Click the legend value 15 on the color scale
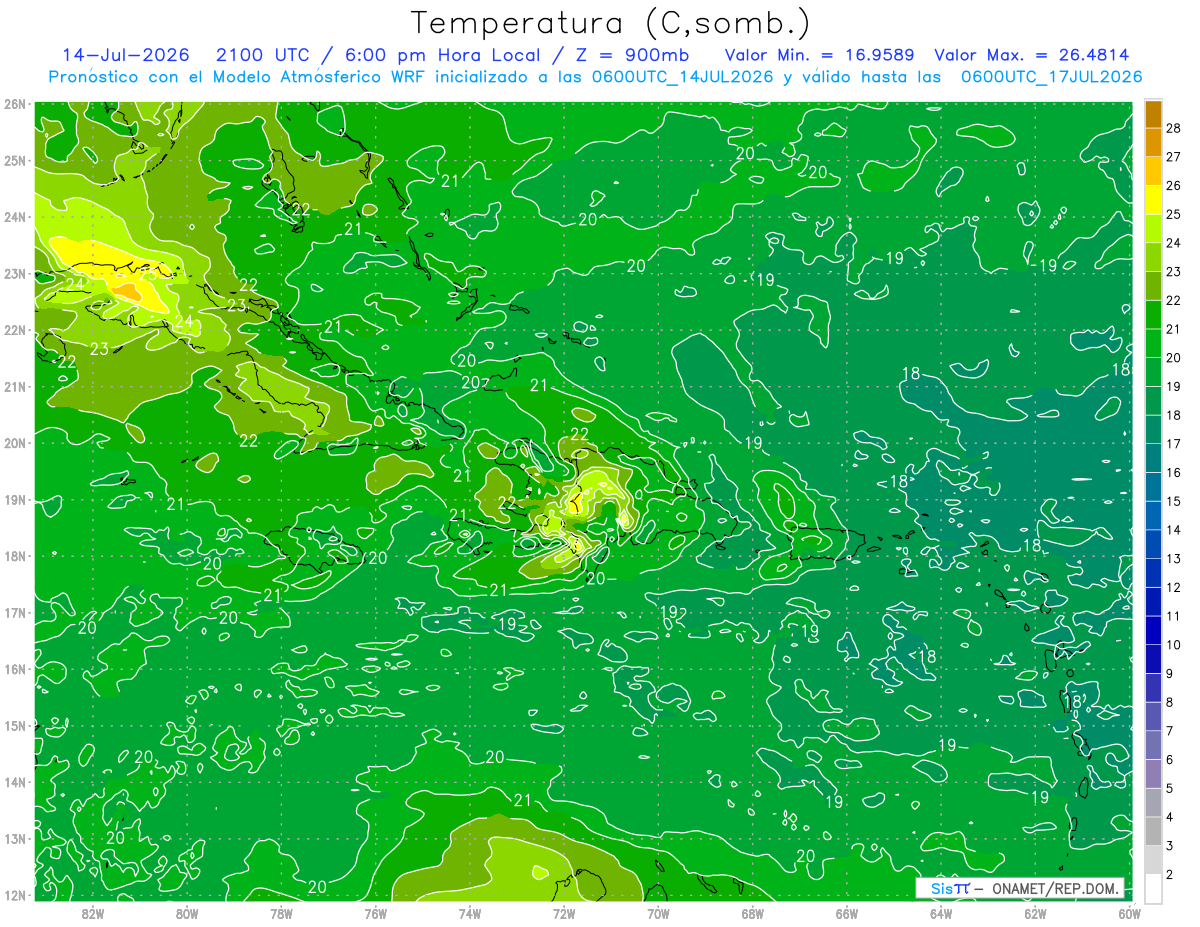Viewport: 1200px width, 927px height. pyautogui.click(x=1174, y=502)
